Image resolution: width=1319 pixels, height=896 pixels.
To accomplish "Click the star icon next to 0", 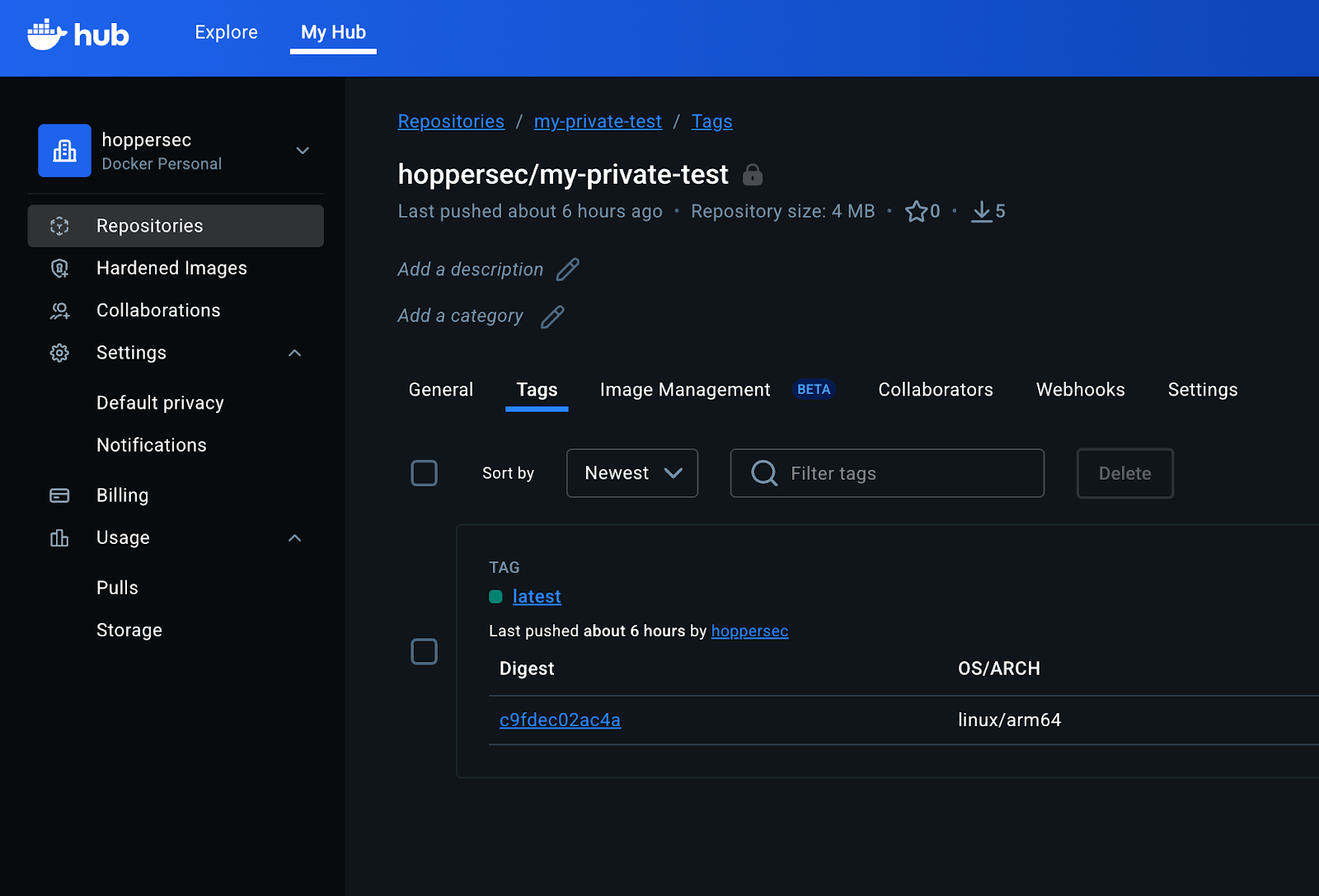I will (916, 212).
